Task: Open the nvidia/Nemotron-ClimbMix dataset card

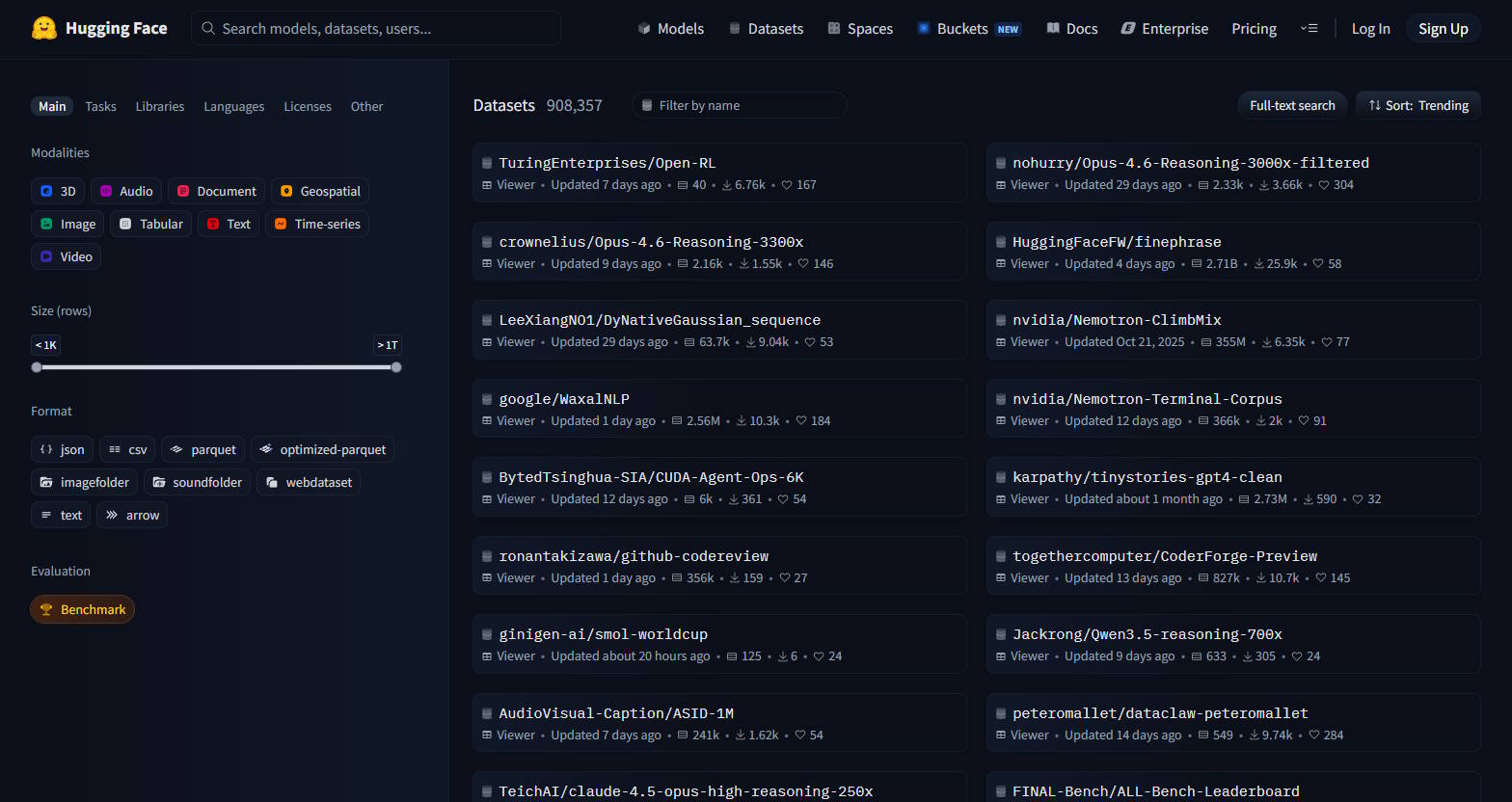Action: coord(1233,330)
